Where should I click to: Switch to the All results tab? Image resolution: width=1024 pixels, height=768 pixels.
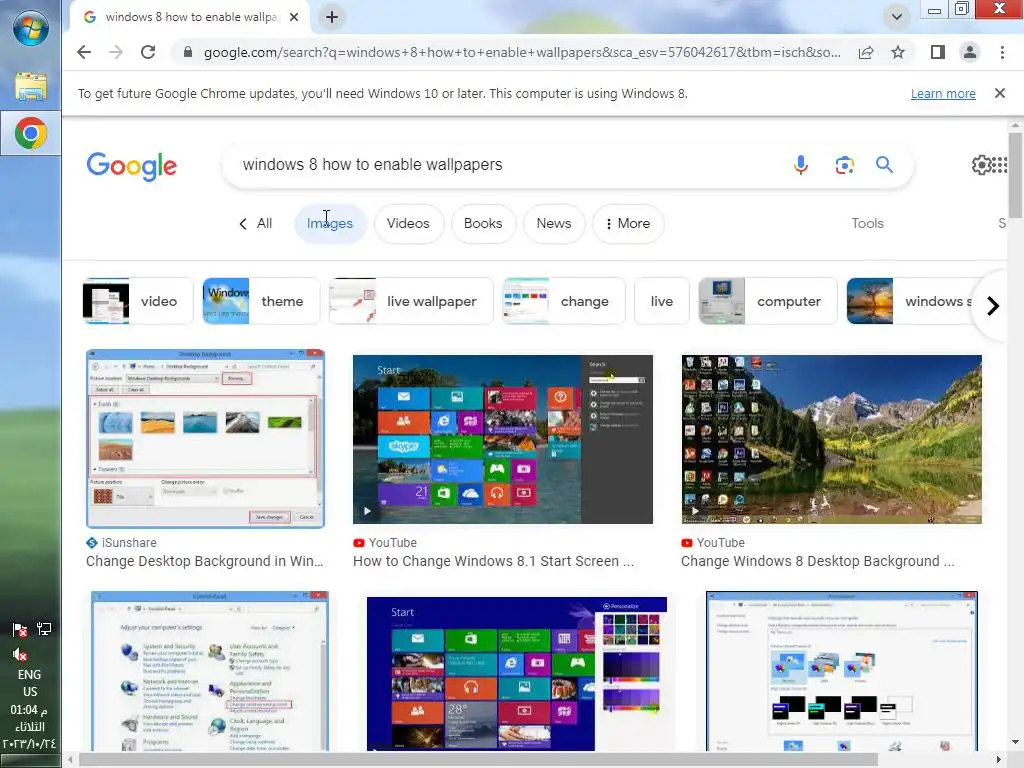256,223
